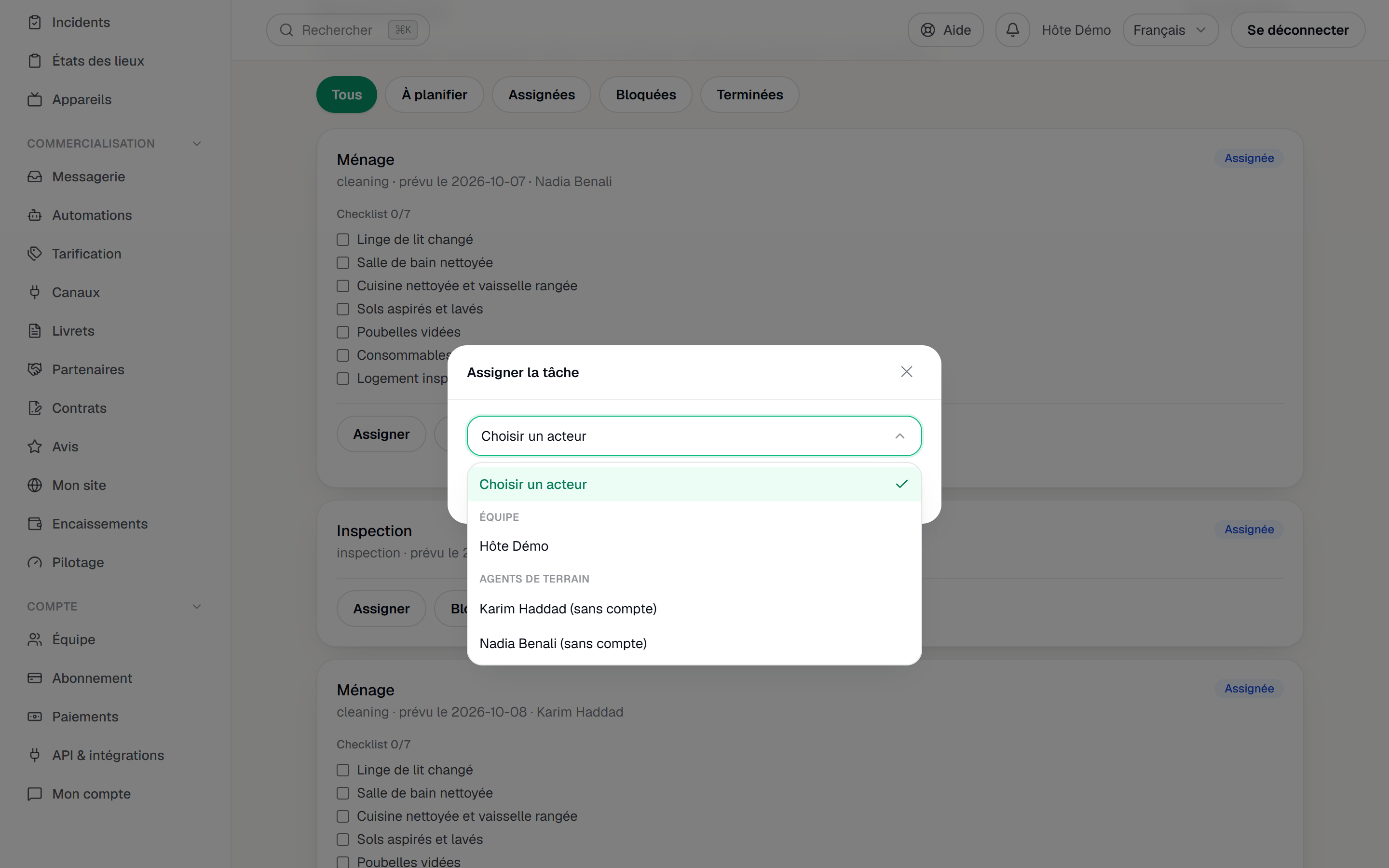Click the Appareils icon in sidebar
The height and width of the screenshot is (868, 1389).
pos(34,99)
